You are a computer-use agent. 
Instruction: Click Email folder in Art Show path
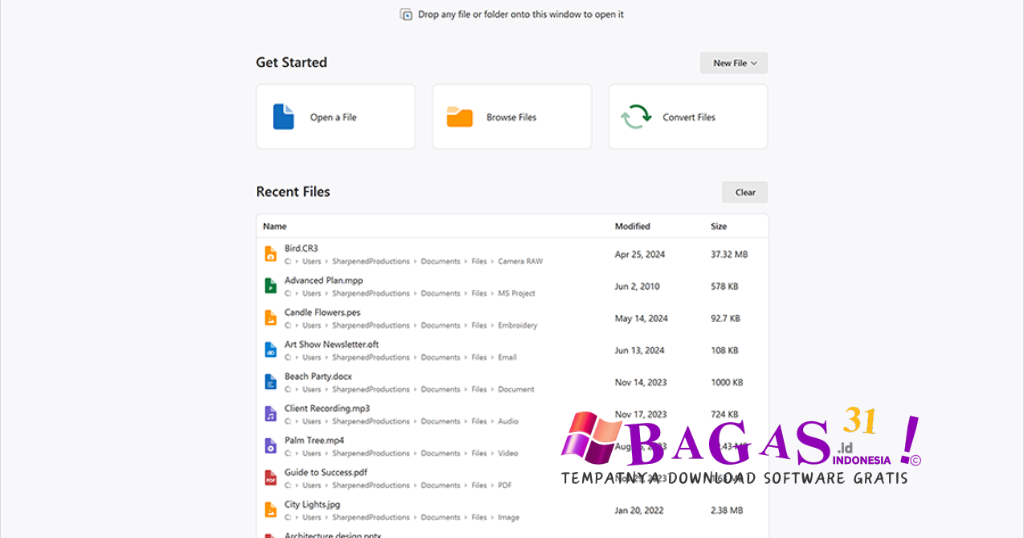click(507, 357)
